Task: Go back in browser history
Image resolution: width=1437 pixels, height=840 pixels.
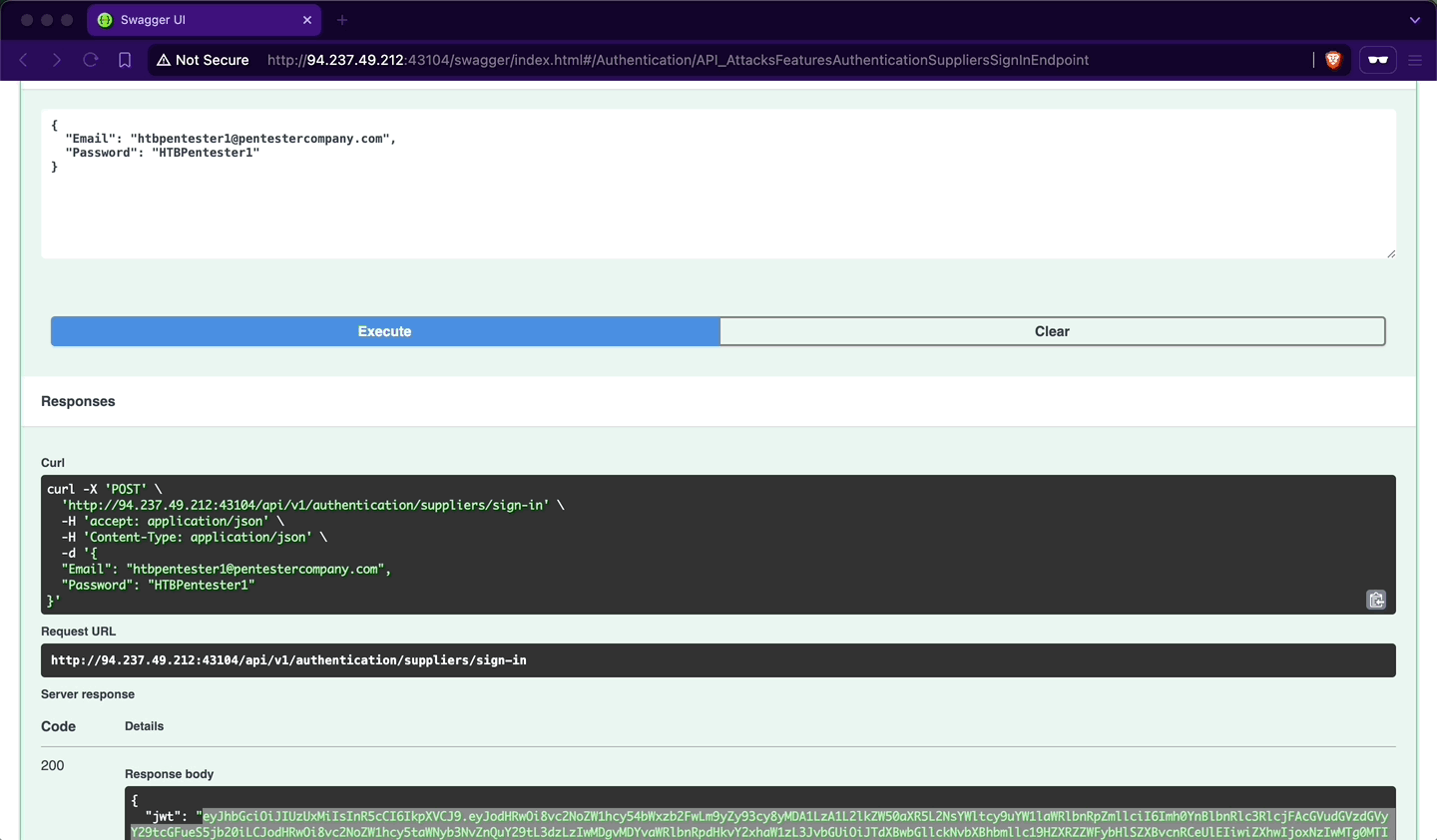Action: [23, 60]
